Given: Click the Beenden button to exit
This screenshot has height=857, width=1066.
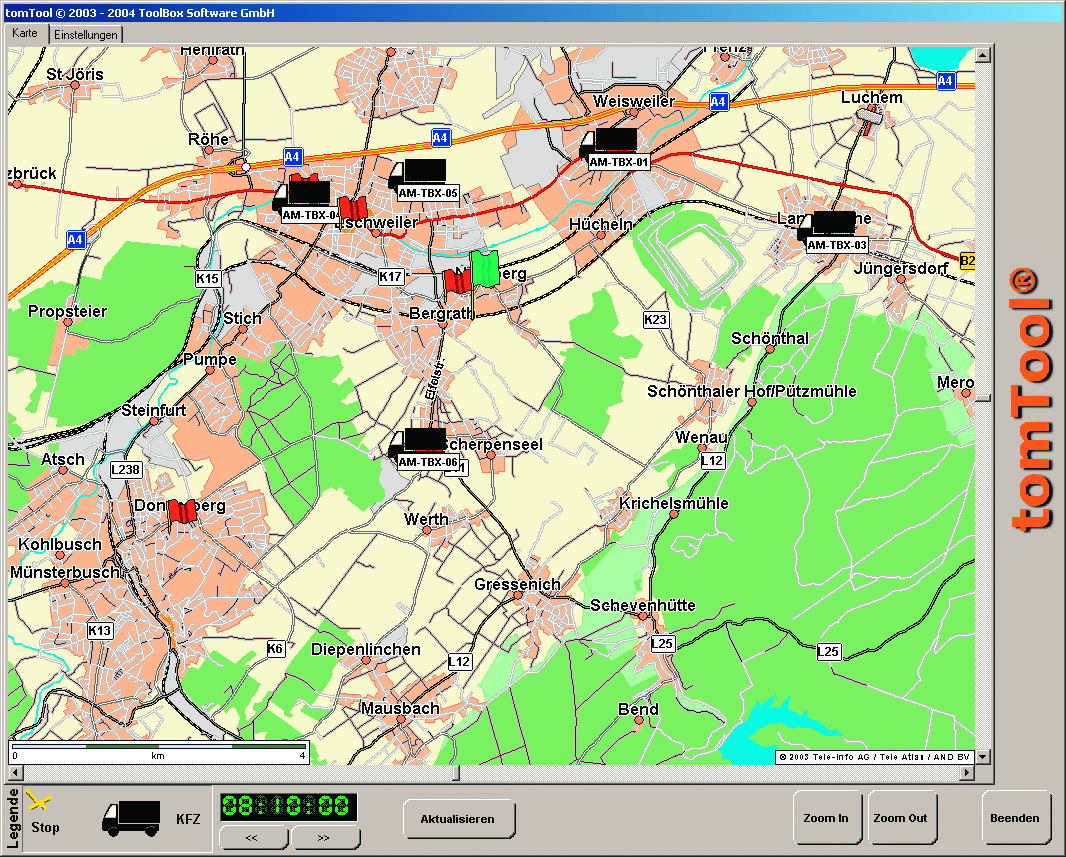Looking at the screenshot, I should click(1015, 818).
